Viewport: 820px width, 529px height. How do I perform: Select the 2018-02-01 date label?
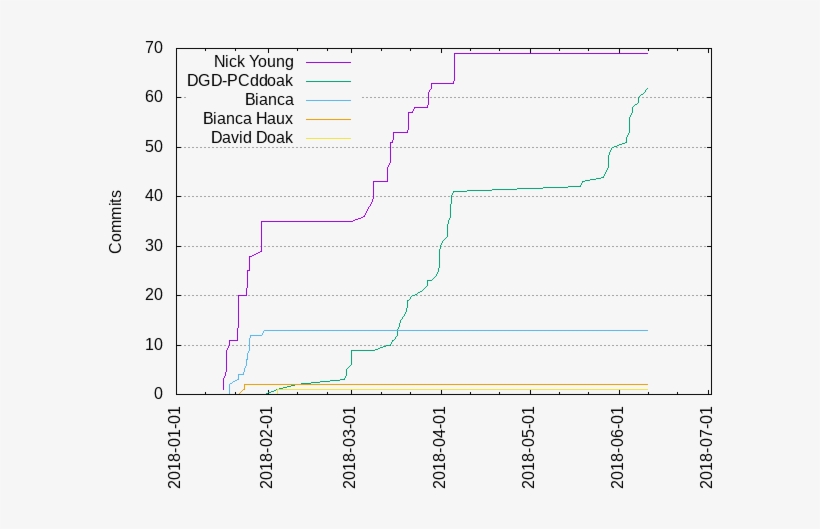[x=265, y=447]
